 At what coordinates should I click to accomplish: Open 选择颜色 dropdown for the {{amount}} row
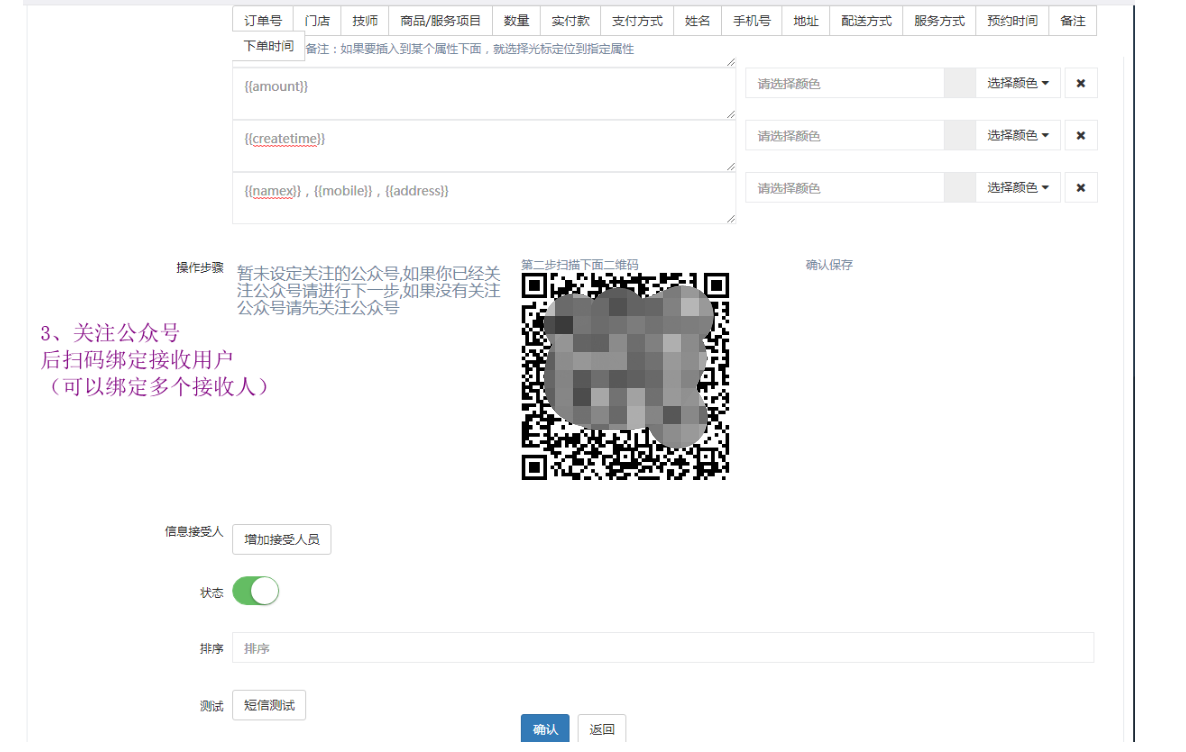coord(1017,83)
